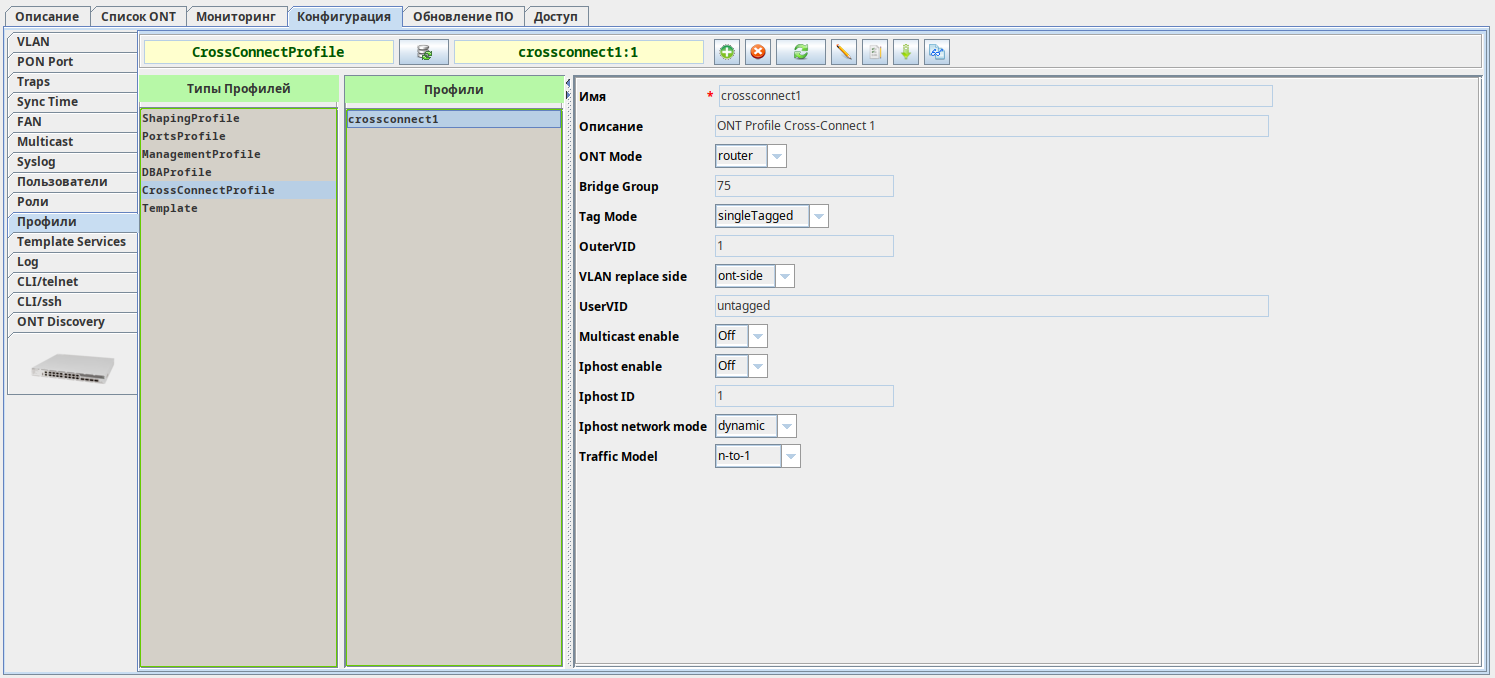Click the pencil edit icon
Screen dimensions: 1495x678
844,52
